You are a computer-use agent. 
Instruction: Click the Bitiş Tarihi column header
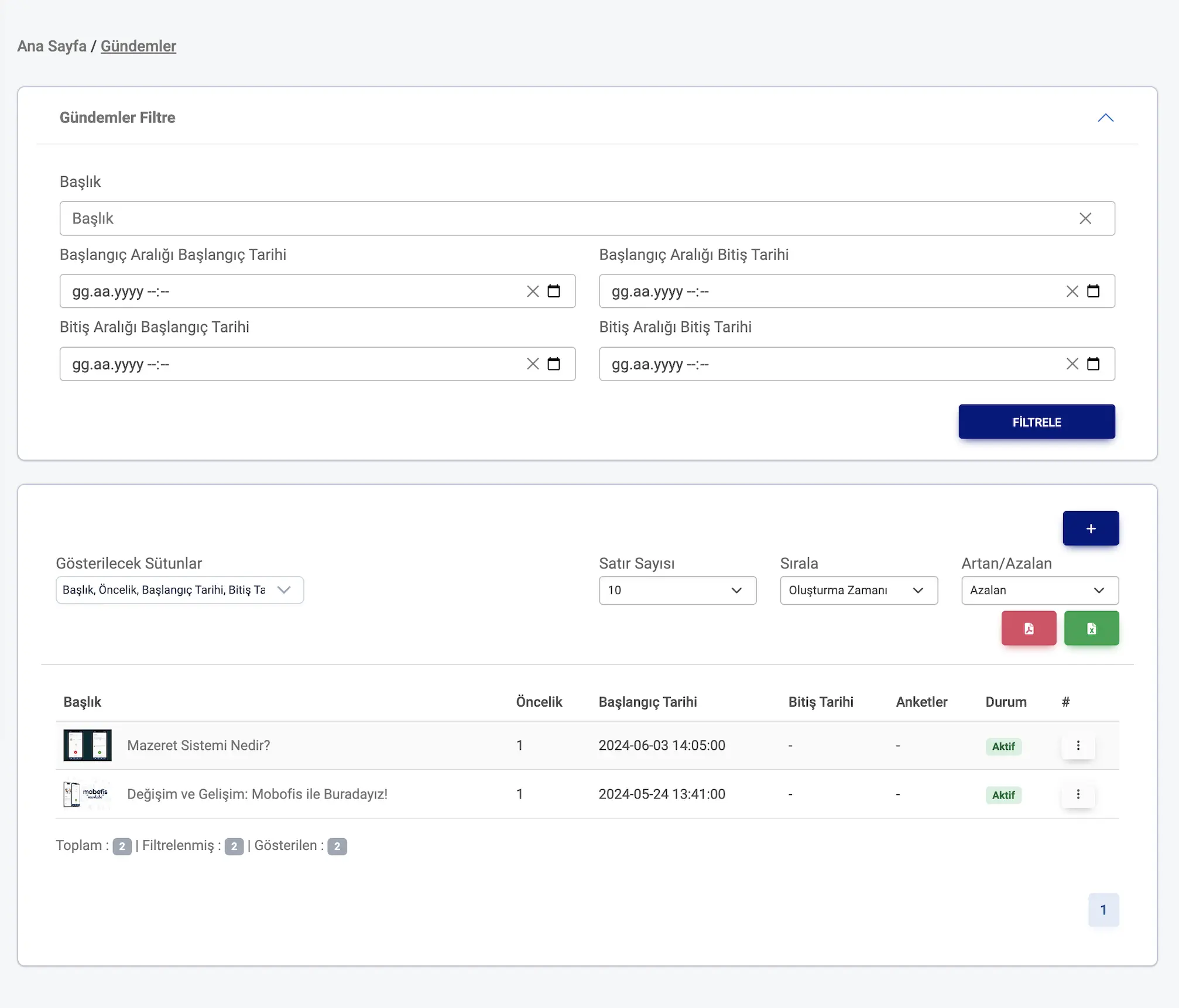pyautogui.click(x=821, y=702)
